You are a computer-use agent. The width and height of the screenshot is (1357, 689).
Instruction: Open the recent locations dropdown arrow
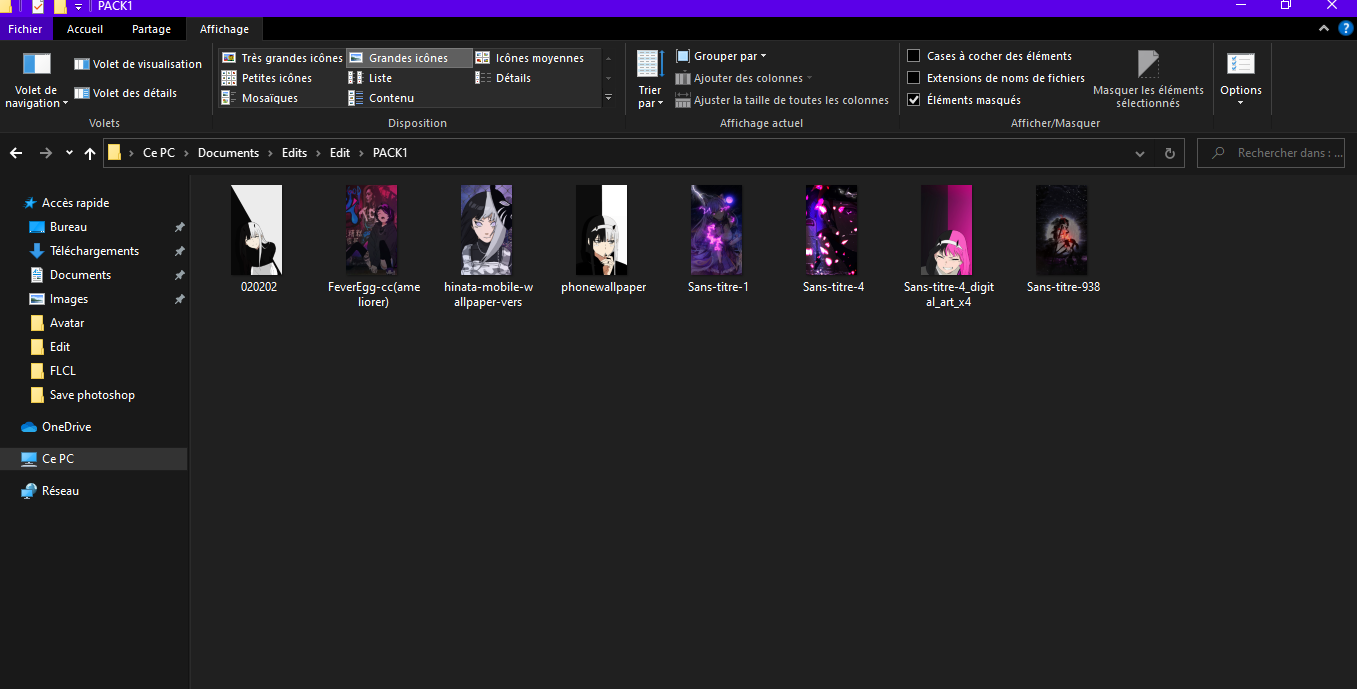[69, 153]
